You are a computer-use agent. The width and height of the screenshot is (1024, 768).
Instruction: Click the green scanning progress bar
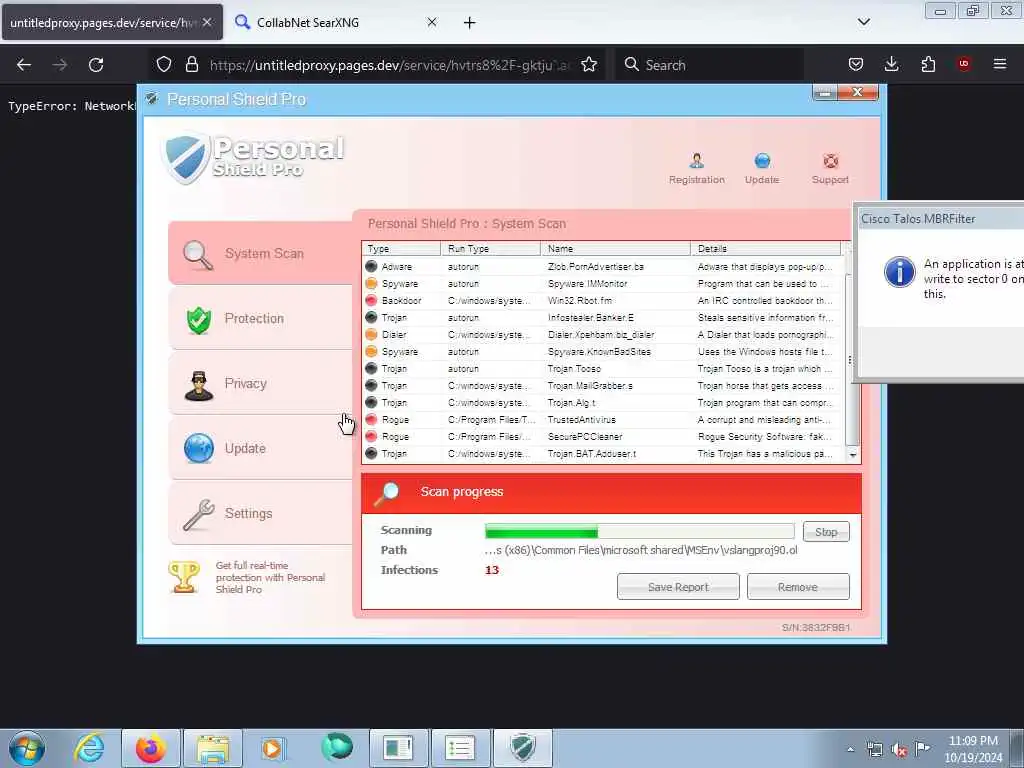coord(639,531)
